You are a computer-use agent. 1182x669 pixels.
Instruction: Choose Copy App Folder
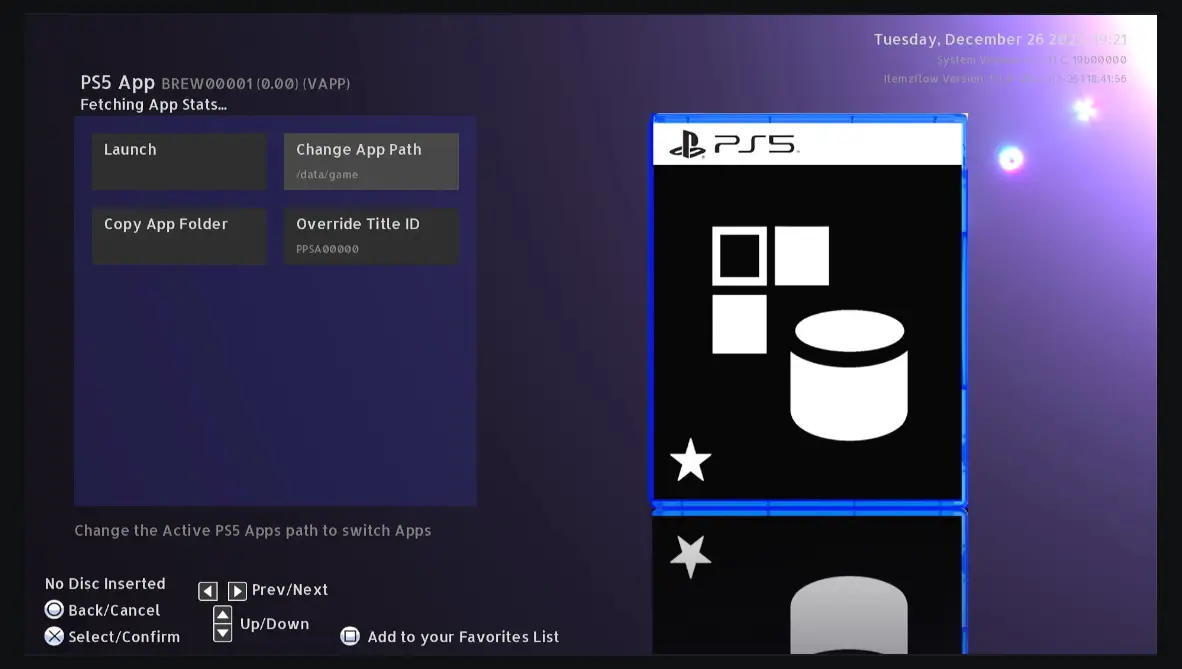tap(179, 236)
